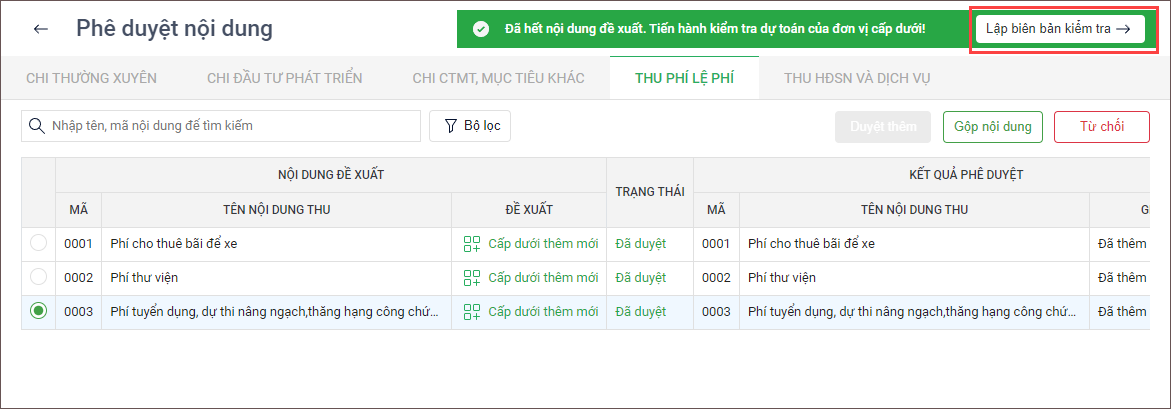The image size is (1171, 409).
Task: Select radio button for Phí thư viện
Action: [38, 277]
